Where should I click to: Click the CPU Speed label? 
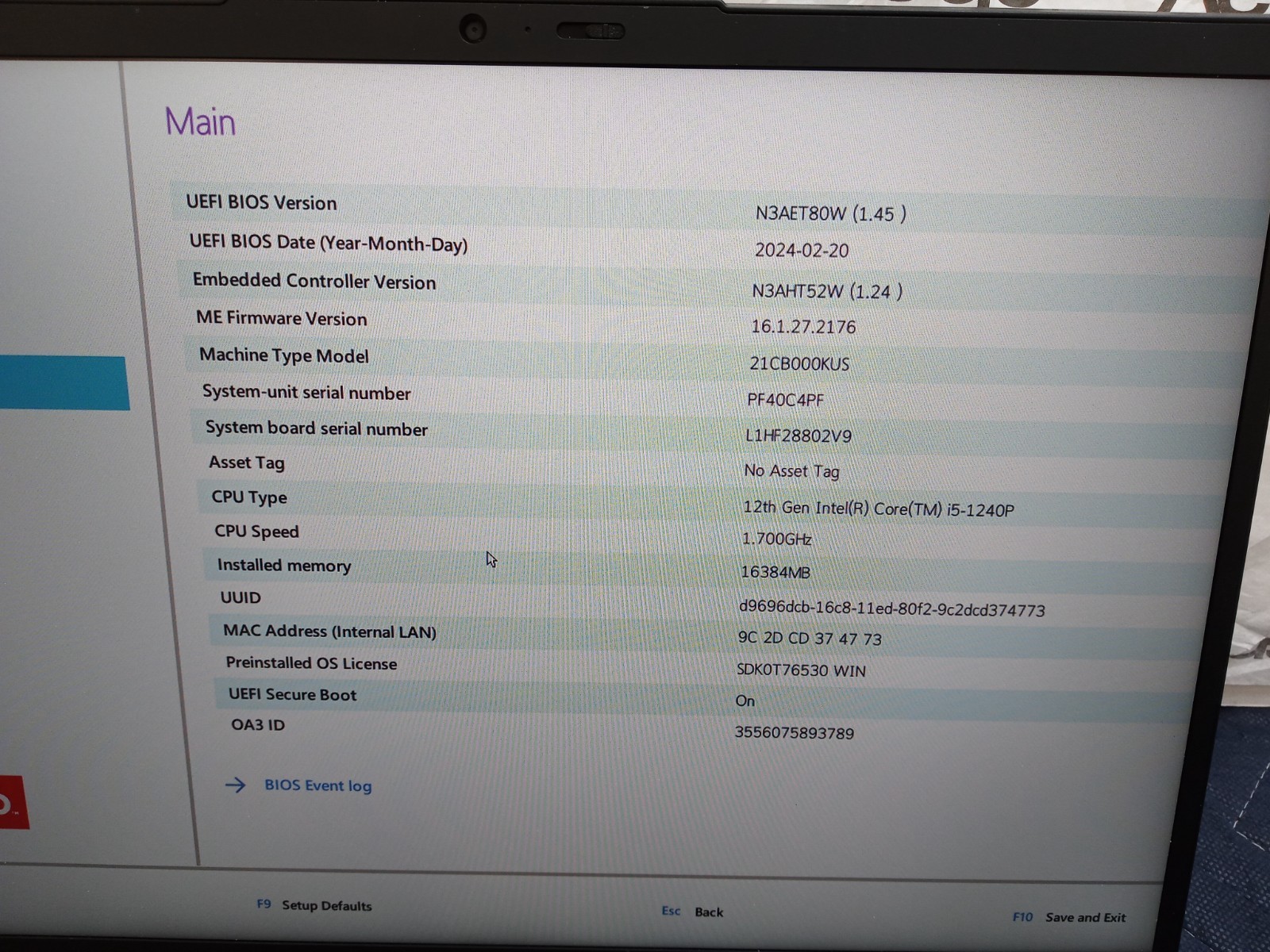(x=256, y=532)
